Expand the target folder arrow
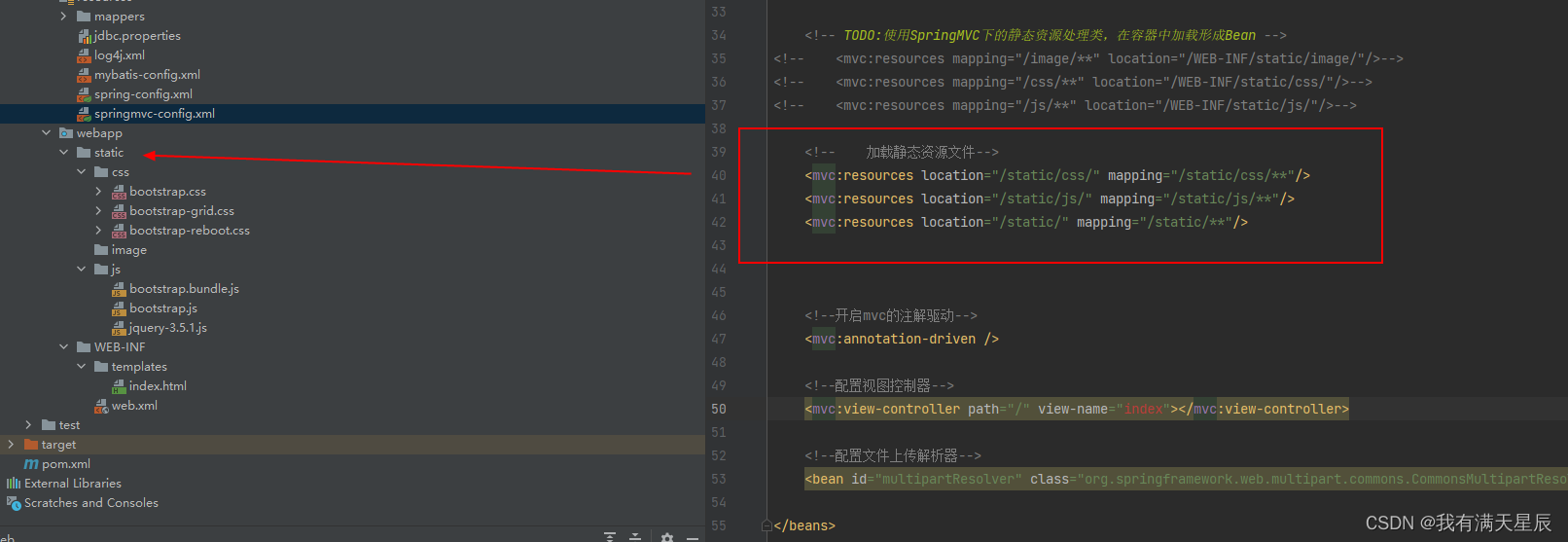The width and height of the screenshot is (1568, 542). click(x=12, y=444)
